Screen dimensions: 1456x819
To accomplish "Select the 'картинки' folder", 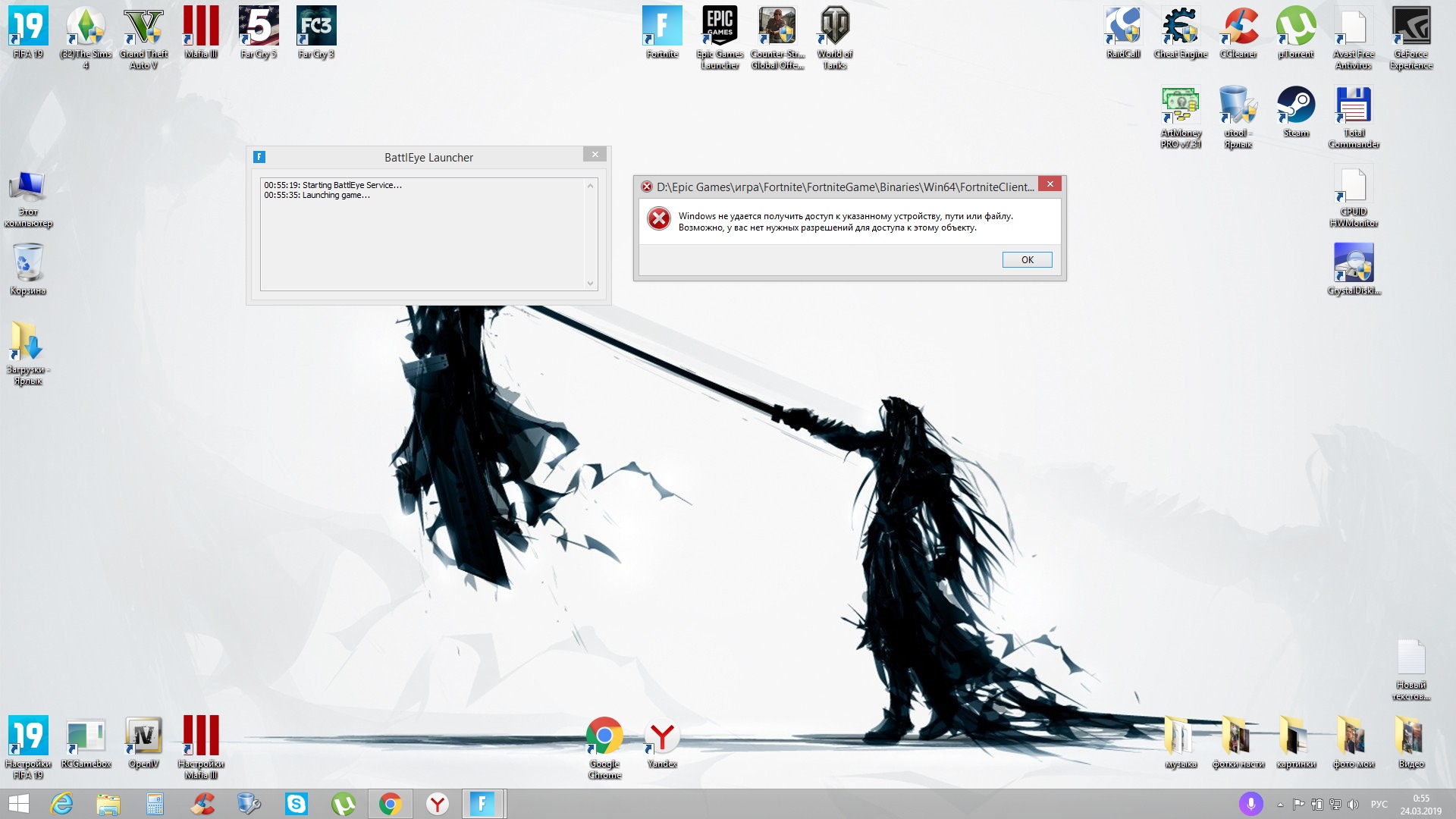I will pos(1296,742).
